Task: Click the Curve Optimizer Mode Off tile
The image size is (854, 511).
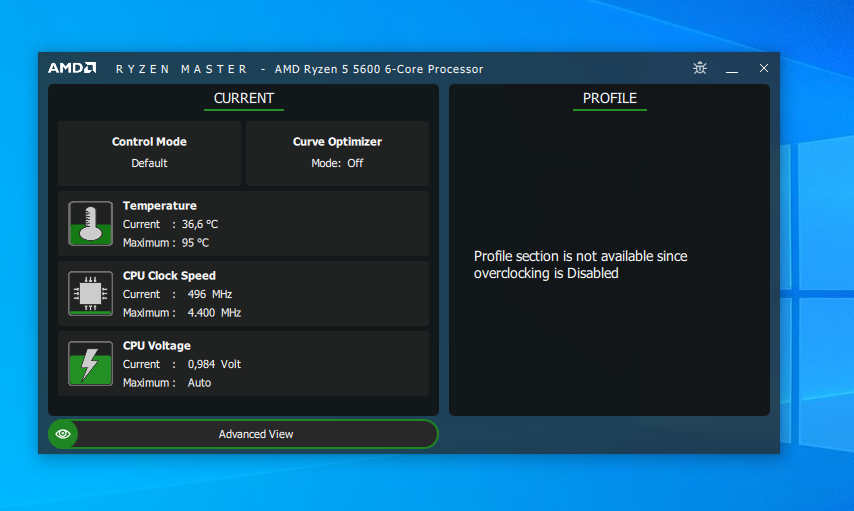Action: pyautogui.click(x=337, y=153)
